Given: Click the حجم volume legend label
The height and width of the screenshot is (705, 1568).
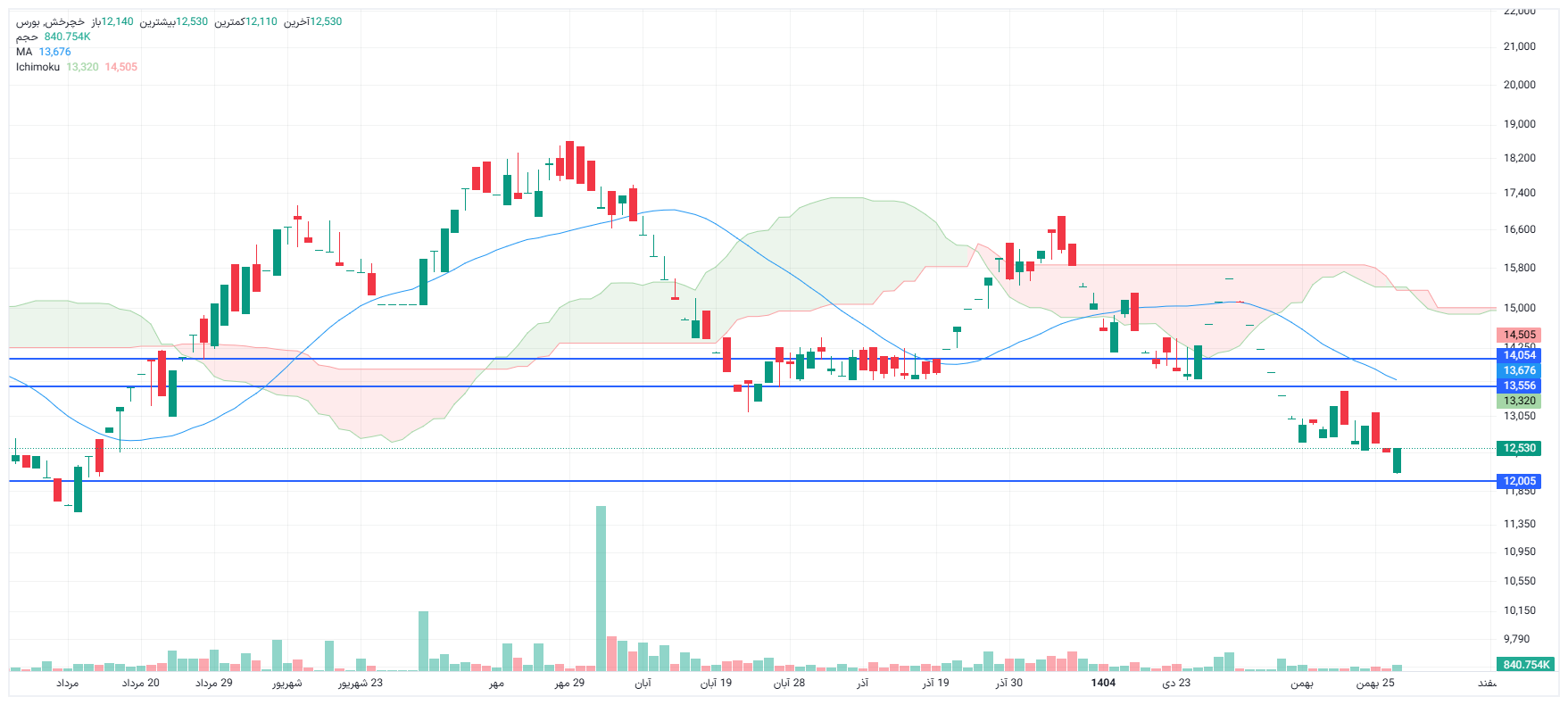Looking at the screenshot, I should (27, 37).
